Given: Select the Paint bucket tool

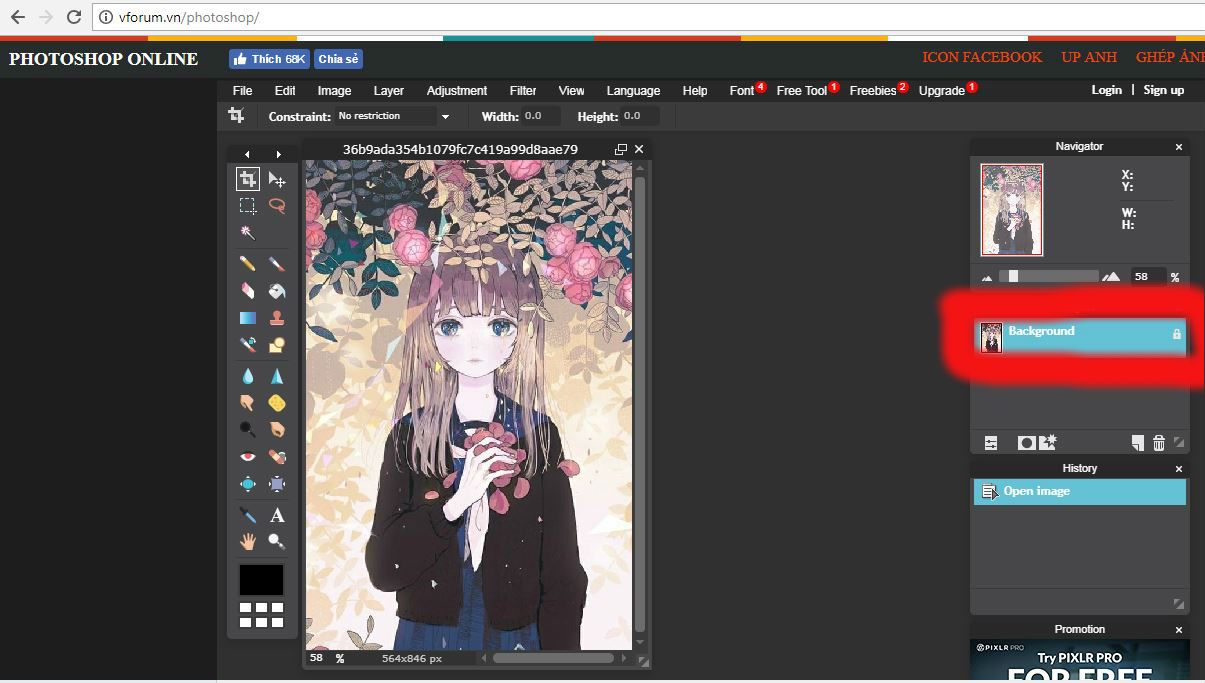Looking at the screenshot, I should [x=277, y=291].
